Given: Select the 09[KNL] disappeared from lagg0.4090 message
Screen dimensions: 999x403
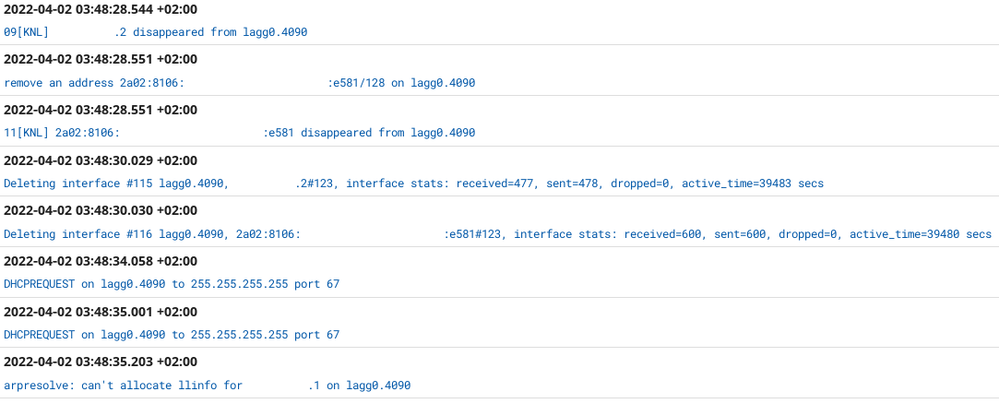Looking at the screenshot, I should click(x=155, y=32).
